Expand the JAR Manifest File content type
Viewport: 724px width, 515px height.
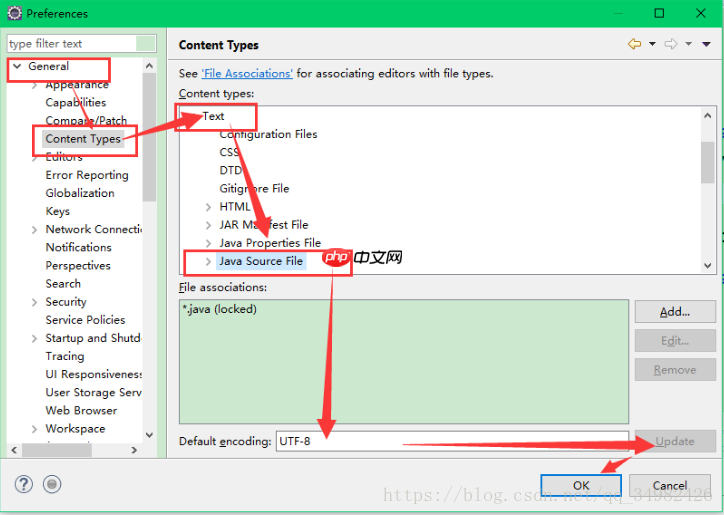tap(208, 225)
